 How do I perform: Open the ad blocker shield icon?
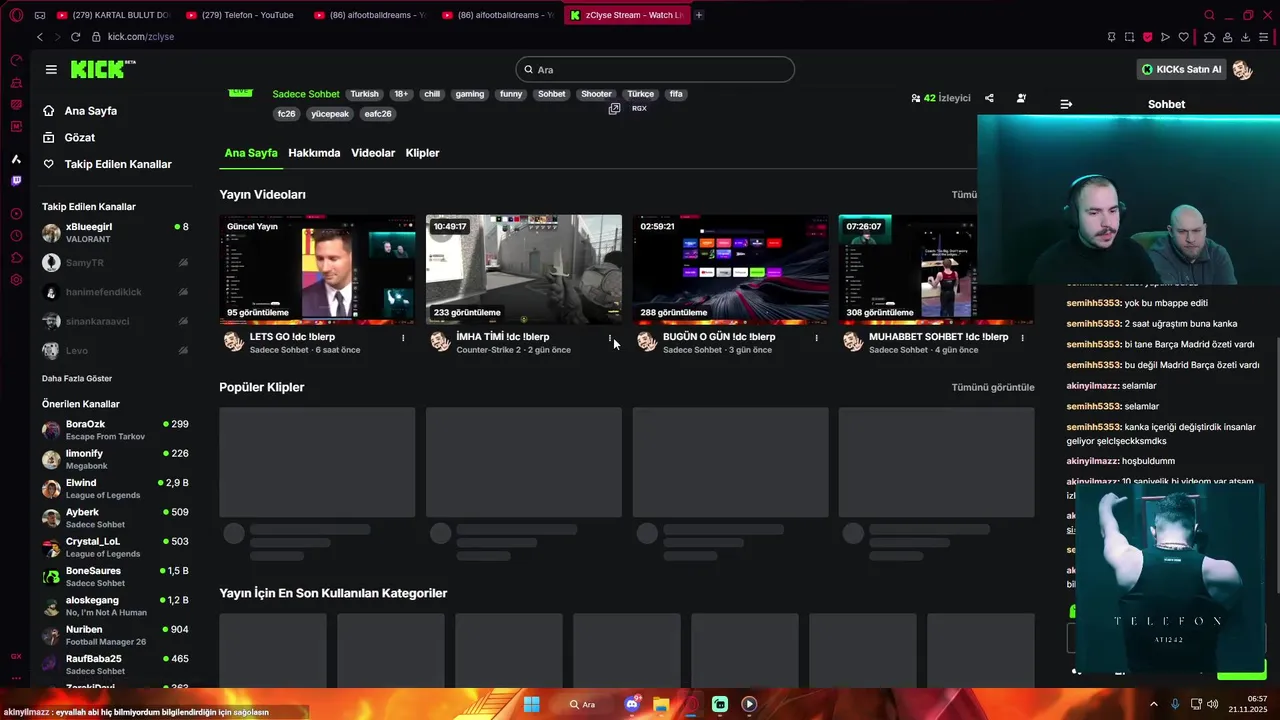pos(1147,37)
